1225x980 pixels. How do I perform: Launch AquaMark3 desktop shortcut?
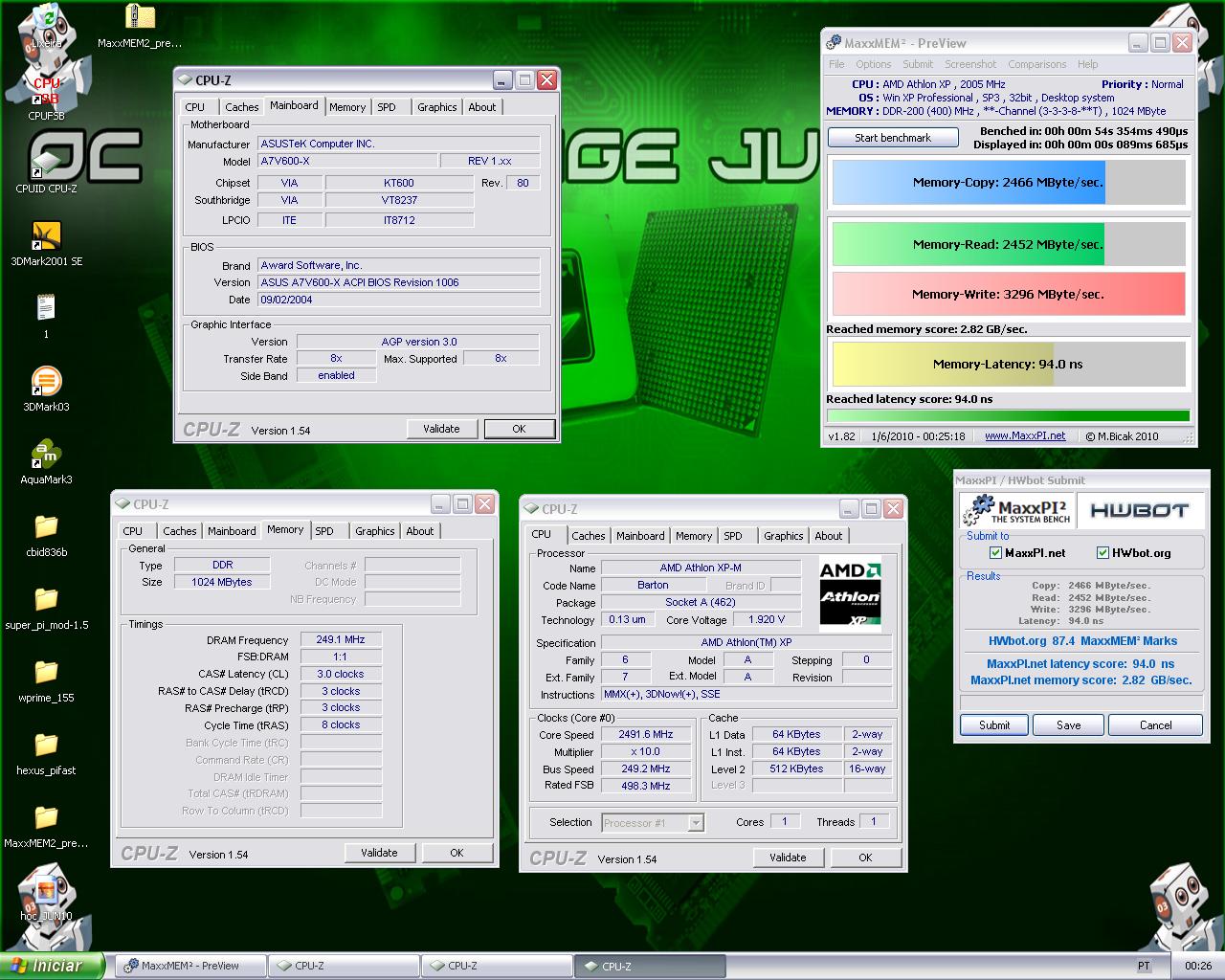coord(46,462)
